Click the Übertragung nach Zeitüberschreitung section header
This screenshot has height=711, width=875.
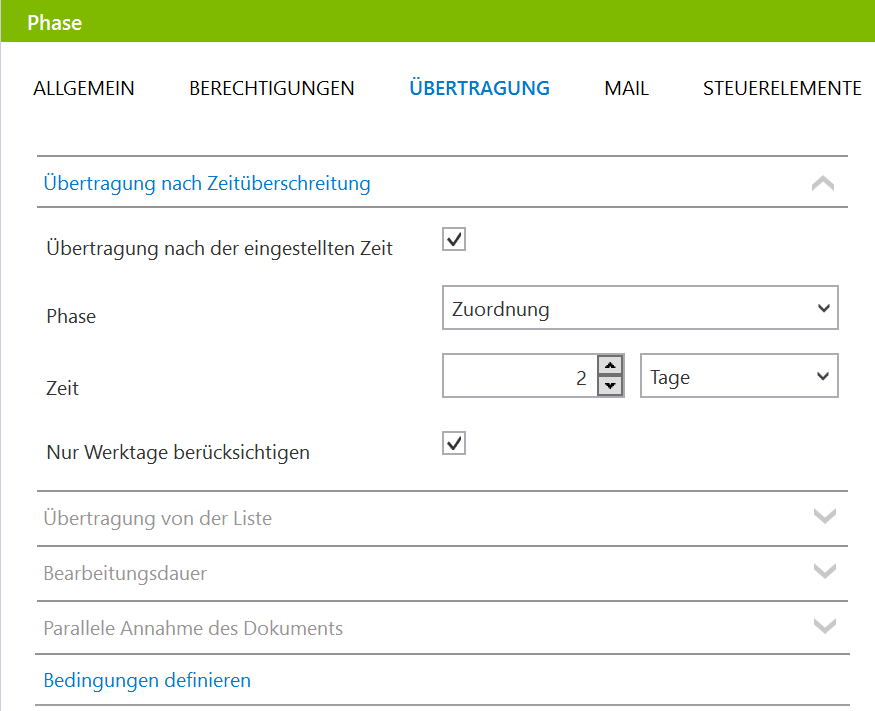click(x=207, y=183)
